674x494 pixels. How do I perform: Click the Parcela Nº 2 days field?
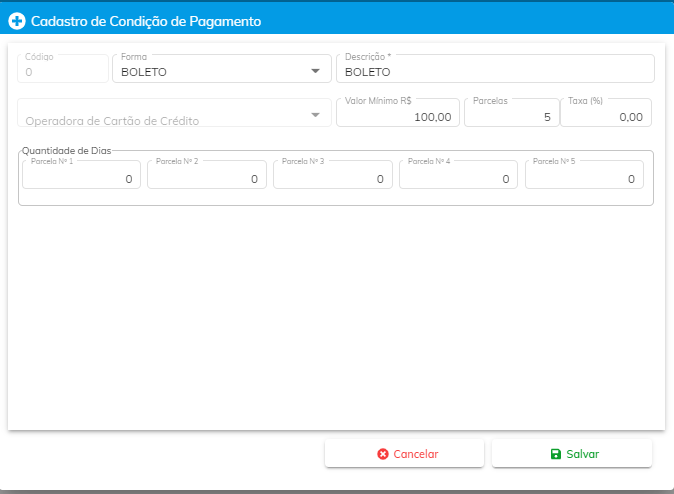click(207, 175)
